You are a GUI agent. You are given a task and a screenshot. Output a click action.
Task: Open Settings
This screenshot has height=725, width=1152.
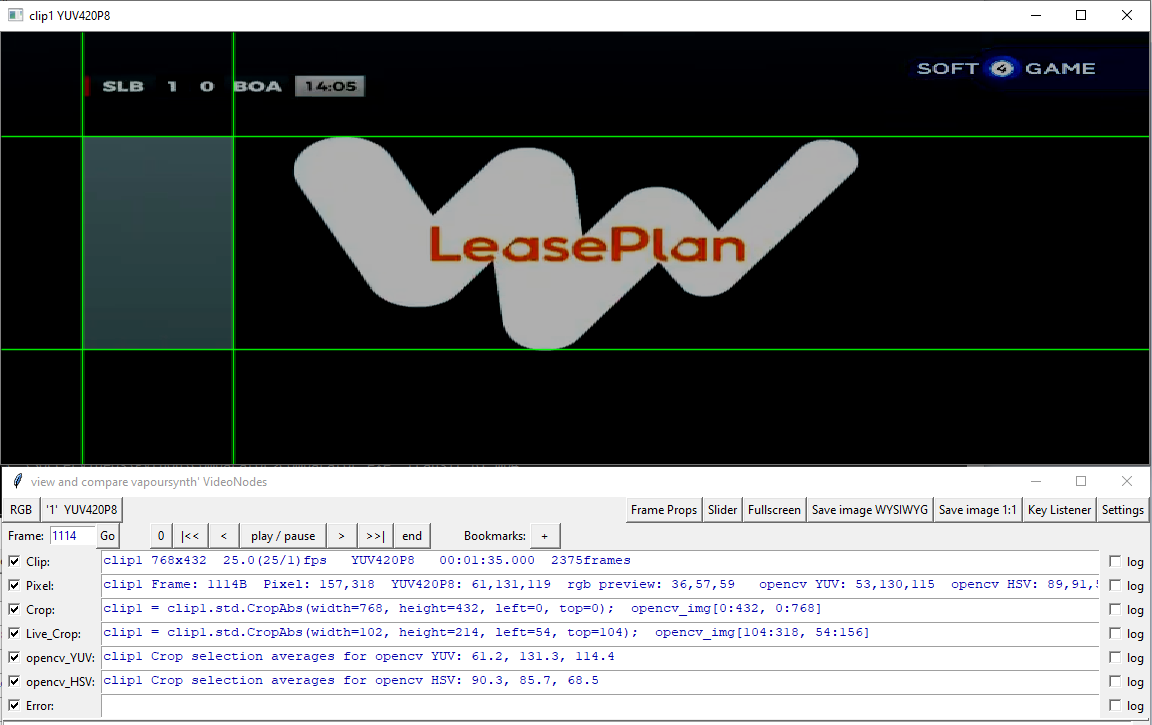(1122, 510)
